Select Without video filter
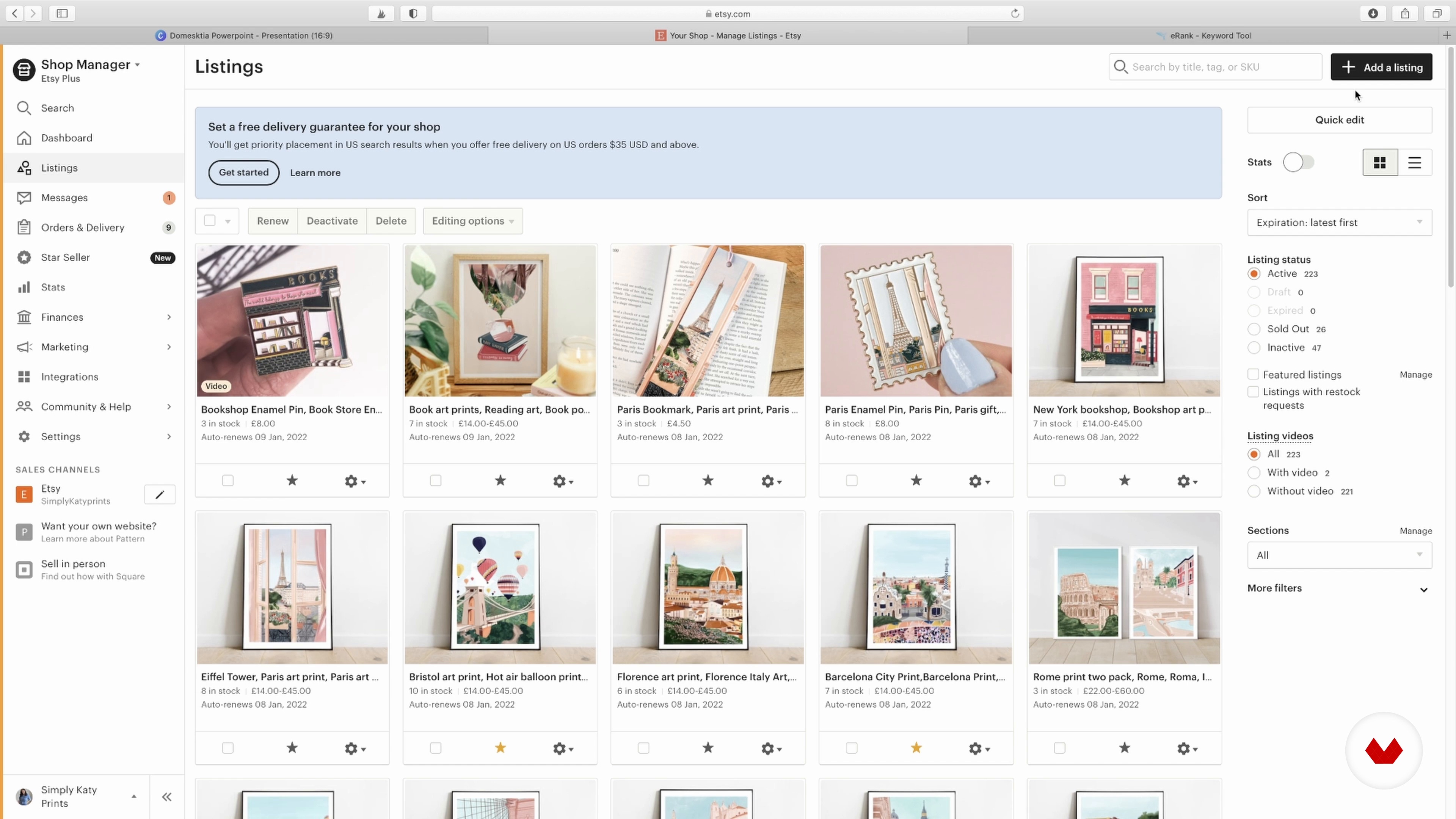1456x819 pixels. (x=1254, y=491)
